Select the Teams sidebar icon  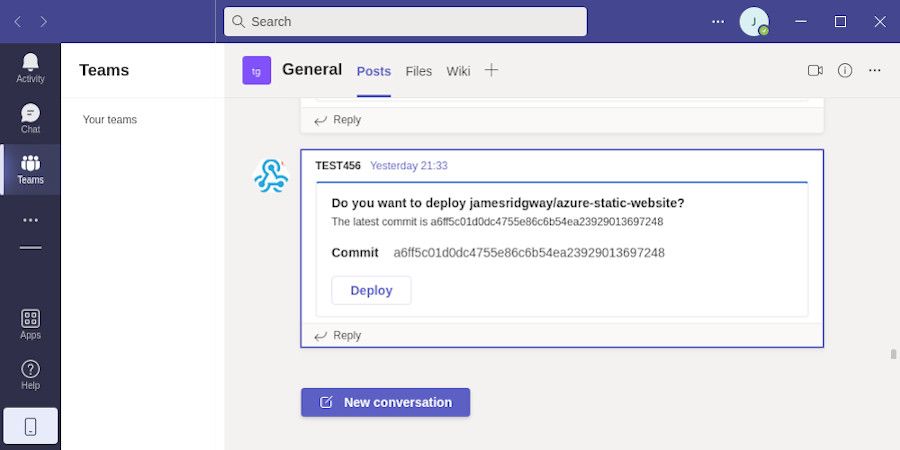click(30, 169)
